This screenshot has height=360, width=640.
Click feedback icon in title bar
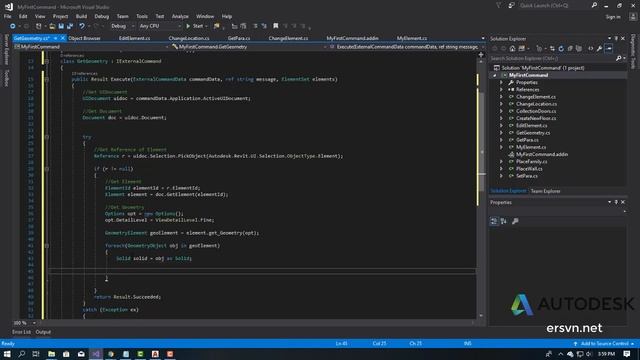[511, 5]
